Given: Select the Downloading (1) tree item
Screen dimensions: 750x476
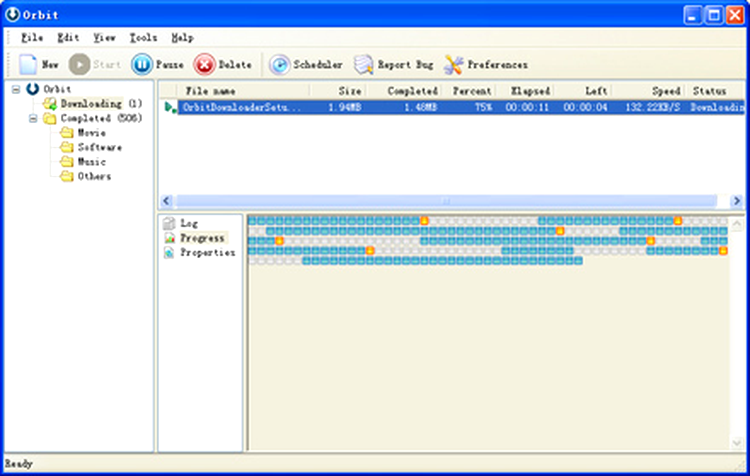Looking at the screenshot, I should click(x=101, y=103).
